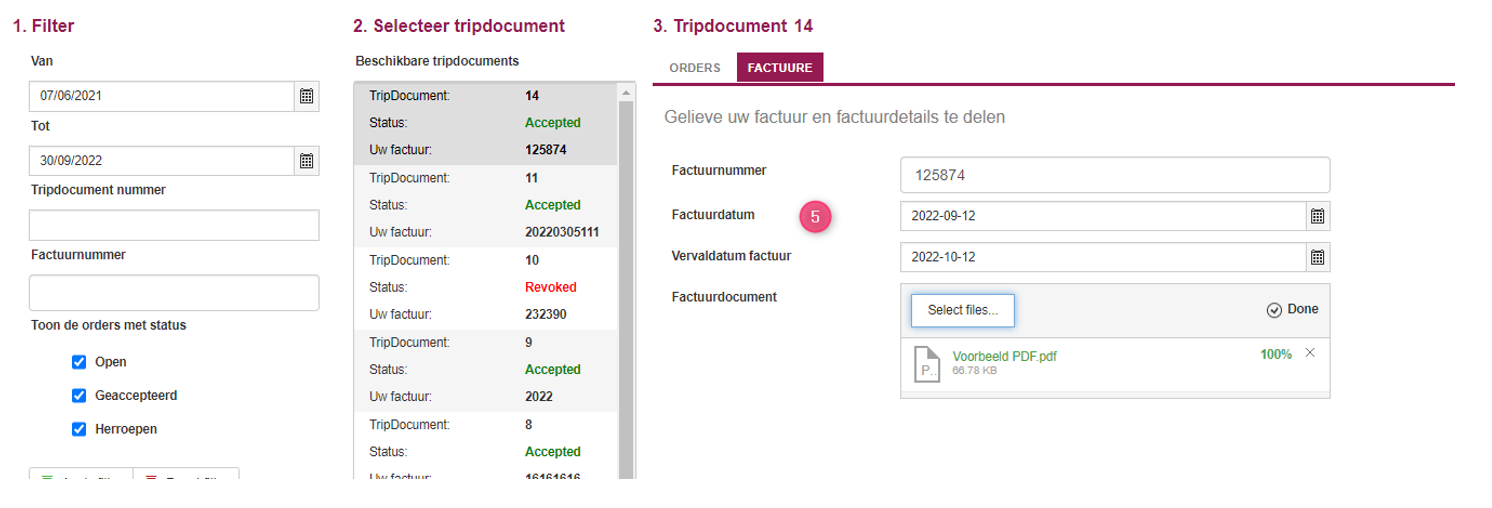This screenshot has height=508, width=1492.
Task: Disable the Herroepen status filter
Action: (80, 429)
